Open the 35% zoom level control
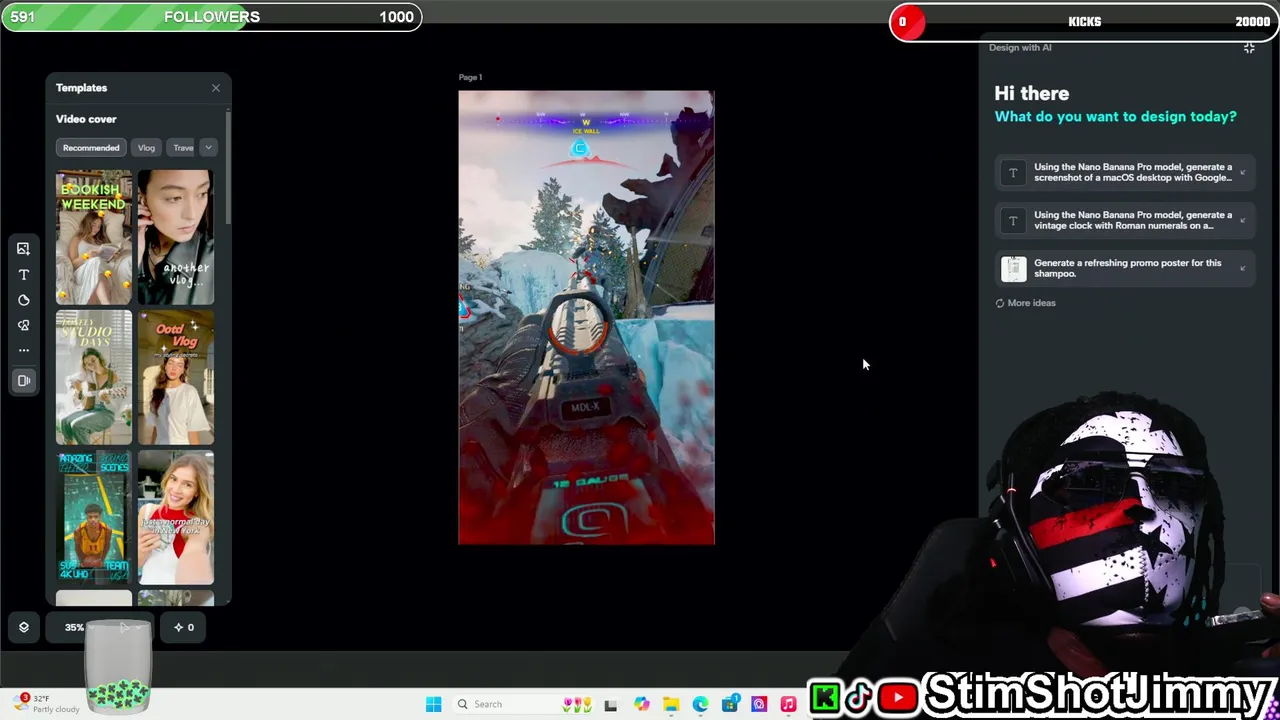 (75, 627)
